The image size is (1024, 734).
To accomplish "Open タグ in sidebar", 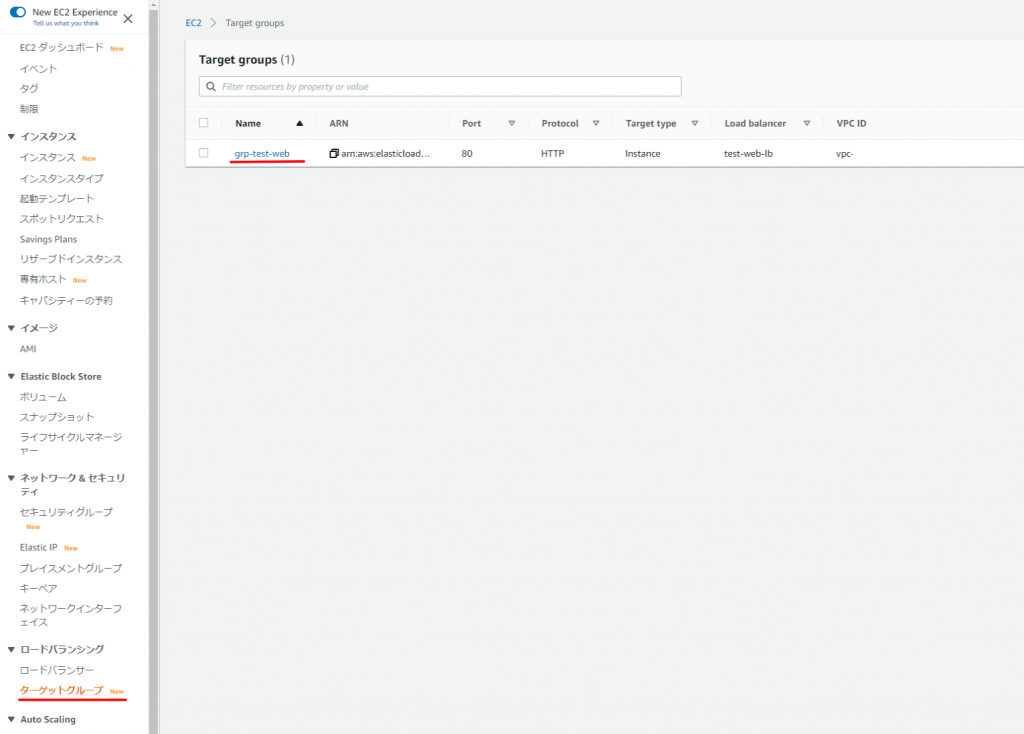I will click(29, 88).
